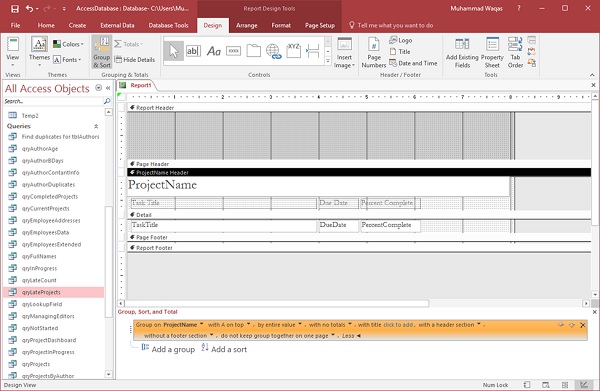600x391 pixels.
Task: Save the database with the floppy icon
Action: coord(15,8)
